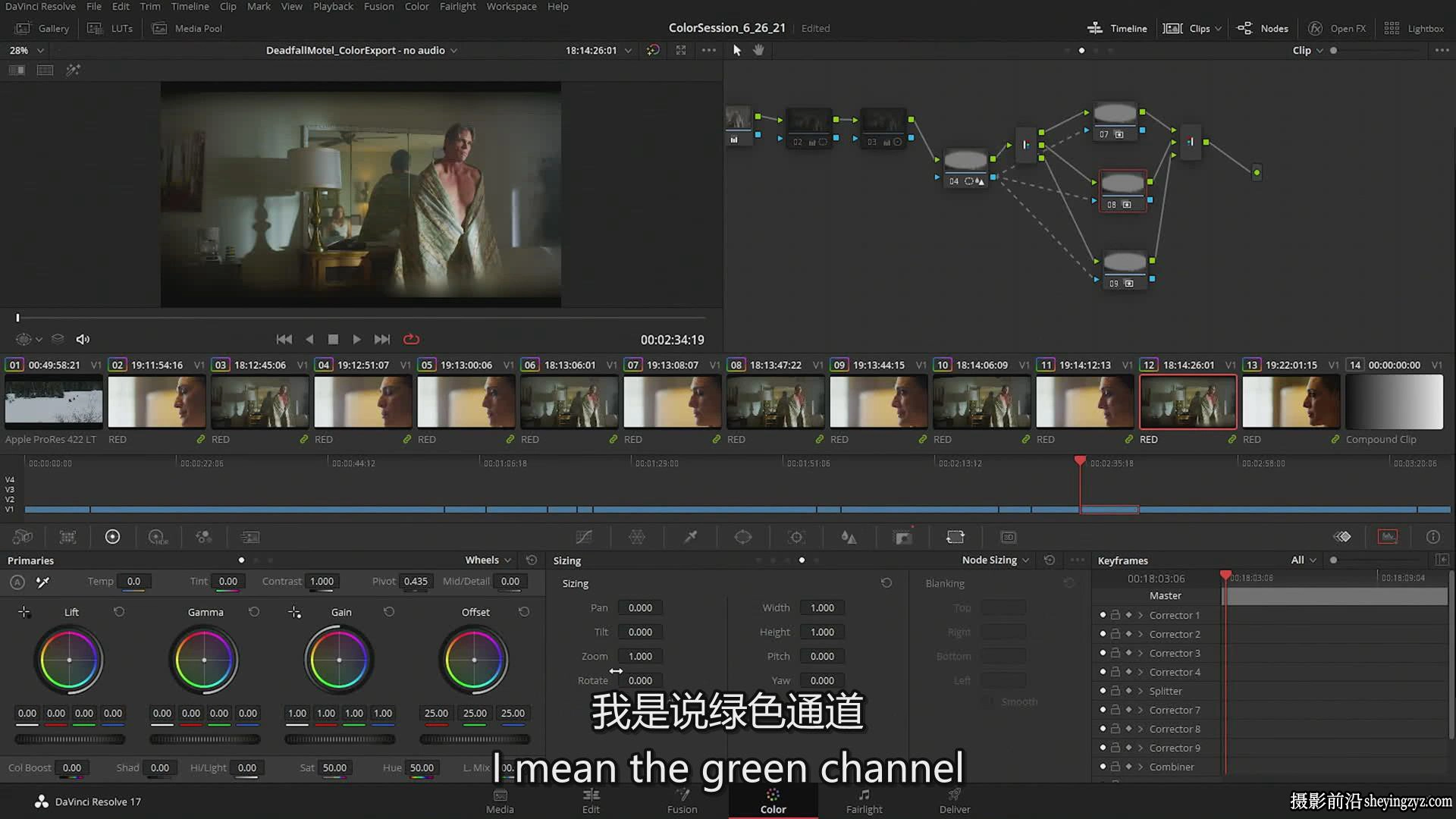Open the Blur palette
The width and height of the screenshot is (1456, 819).
pyautogui.click(x=849, y=537)
